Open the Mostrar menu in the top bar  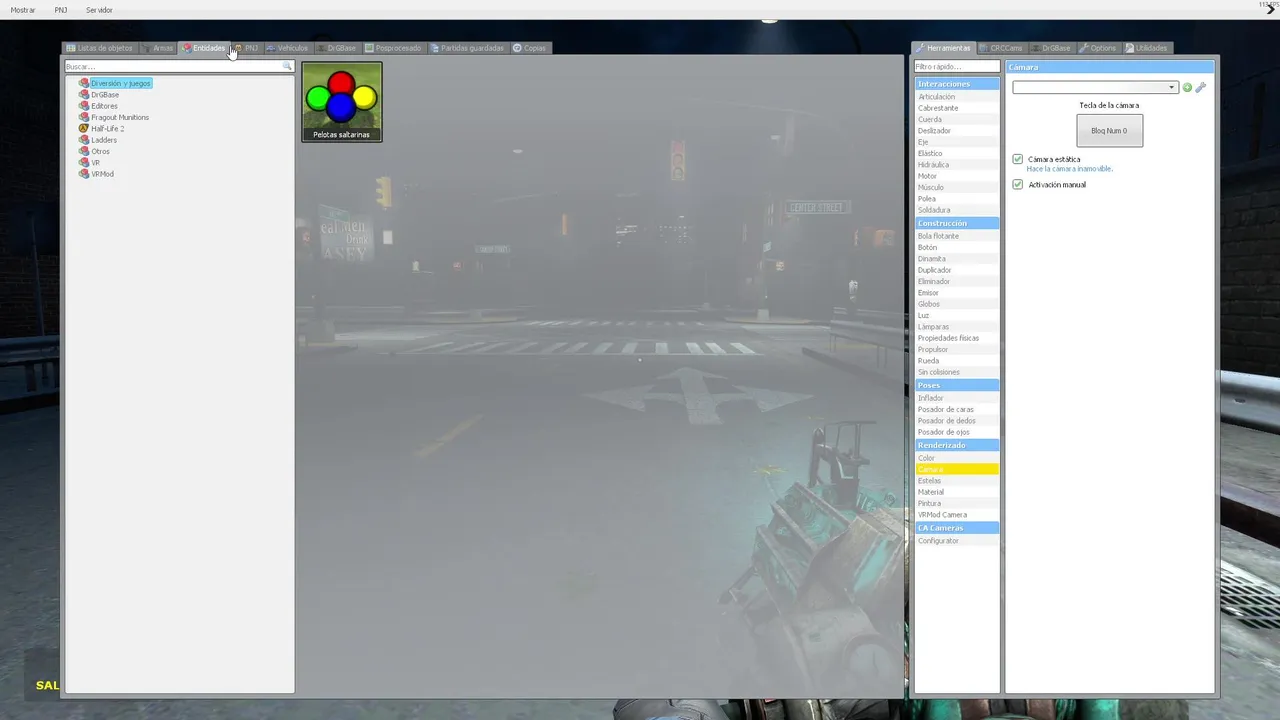pos(23,10)
